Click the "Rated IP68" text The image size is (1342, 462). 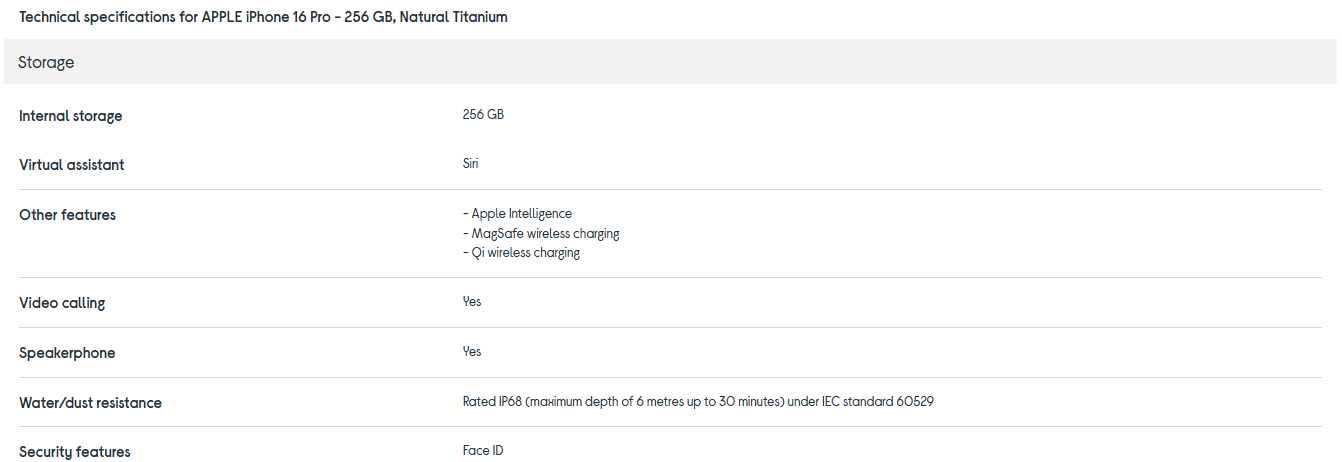(492, 402)
